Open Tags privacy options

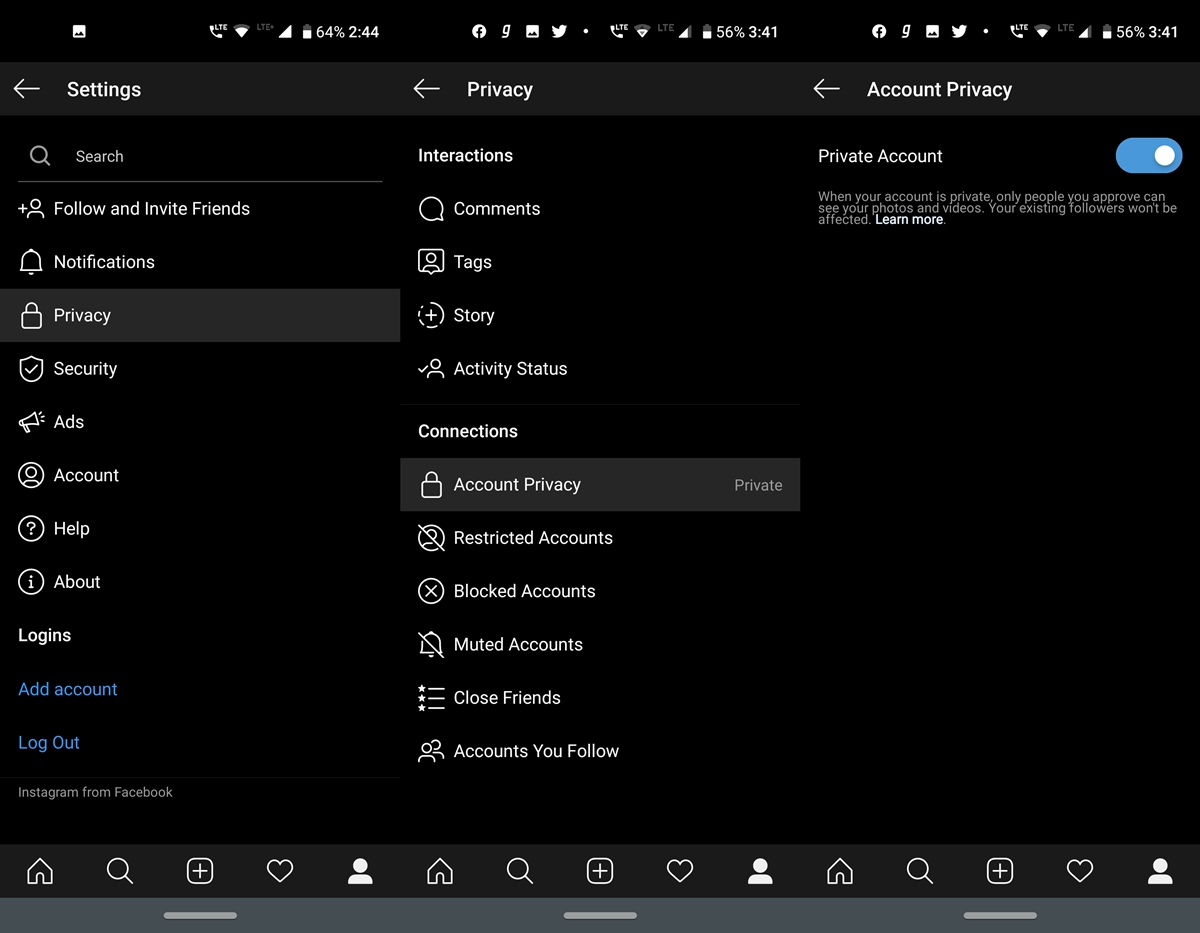pyautogui.click(x=600, y=262)
